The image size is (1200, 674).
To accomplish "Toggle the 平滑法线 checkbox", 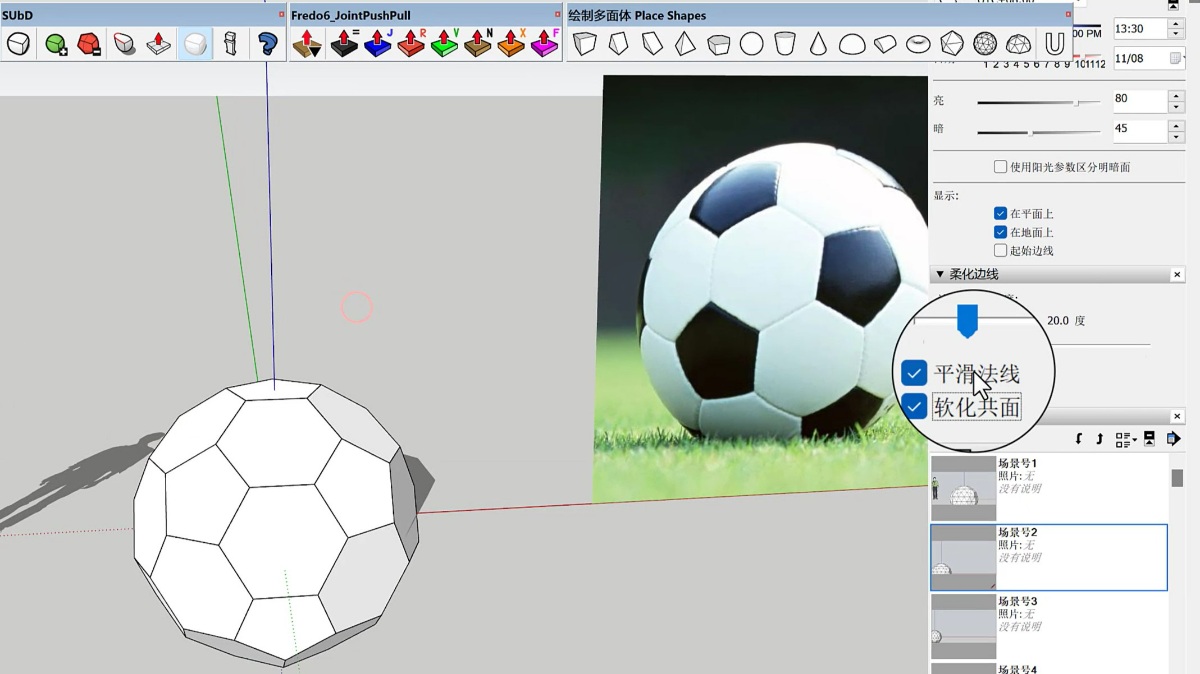I will [x=914, y=374].
